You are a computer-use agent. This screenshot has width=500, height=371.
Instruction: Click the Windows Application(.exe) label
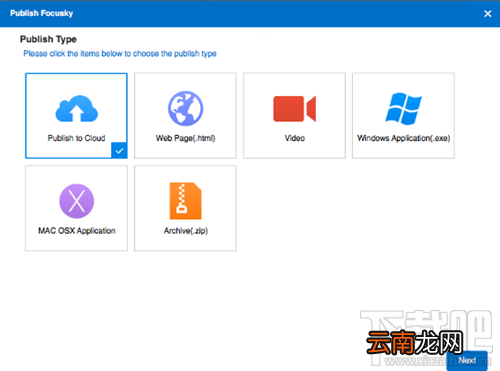tap(403, 138)
